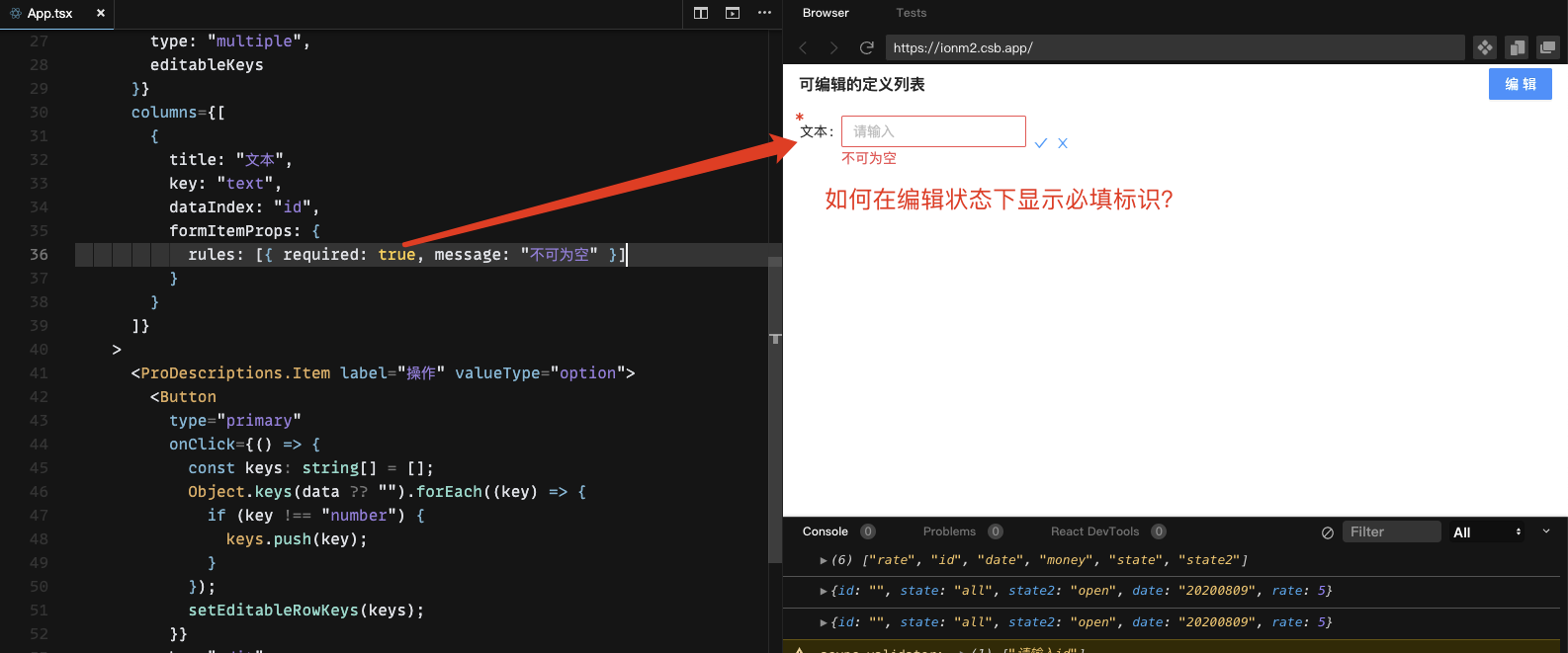Toggle the preview pane icon in editor header
Viewport: 1568px width, 653px height.
click(733, 13)
